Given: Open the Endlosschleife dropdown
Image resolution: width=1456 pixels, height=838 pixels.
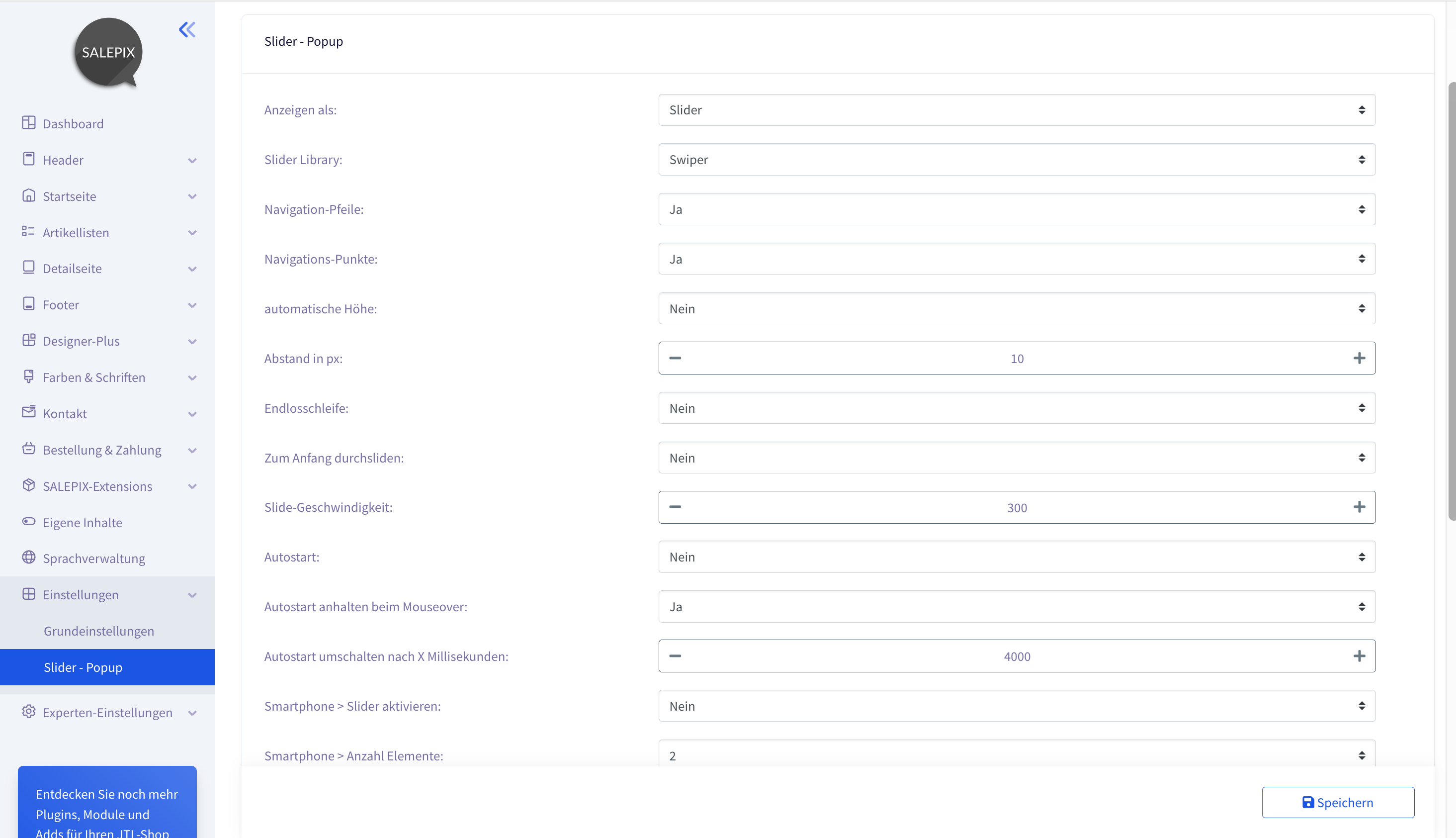Looking at the screenshot, I should 1017,408.
